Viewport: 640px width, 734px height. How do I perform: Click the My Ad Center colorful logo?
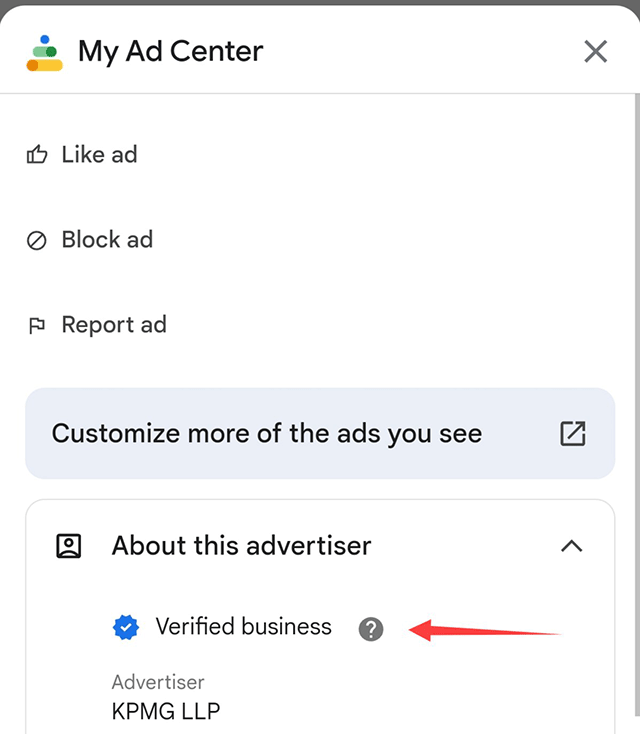click(x=45, y=53)
